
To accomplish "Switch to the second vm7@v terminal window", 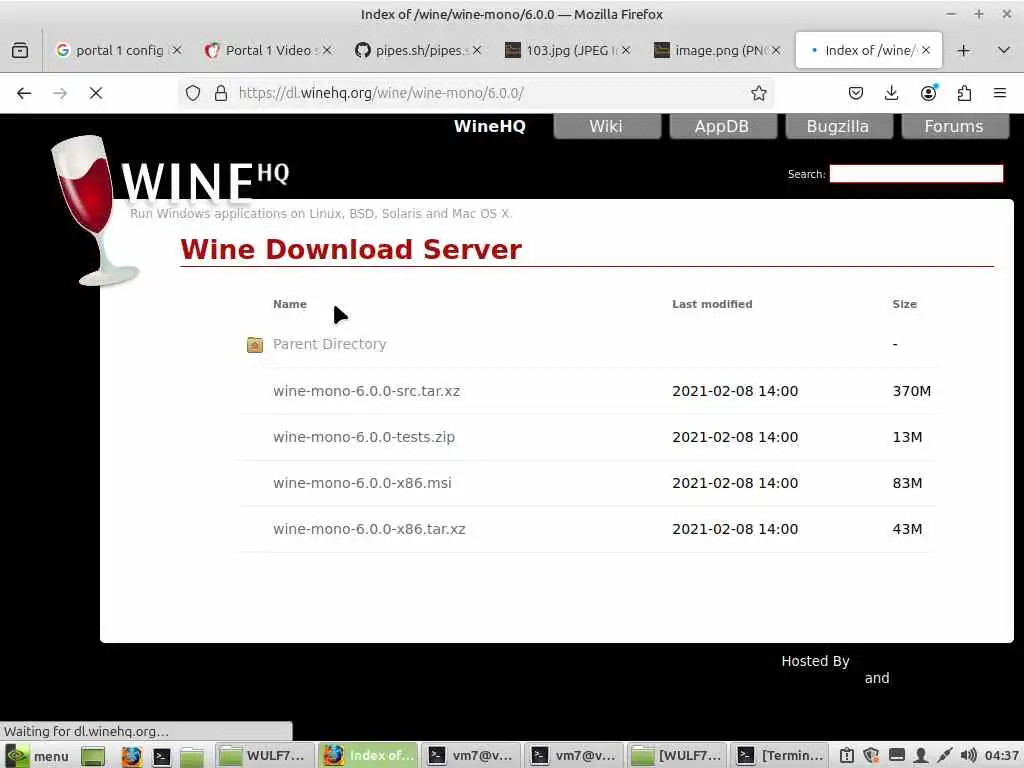I will [x=575, y=756].
